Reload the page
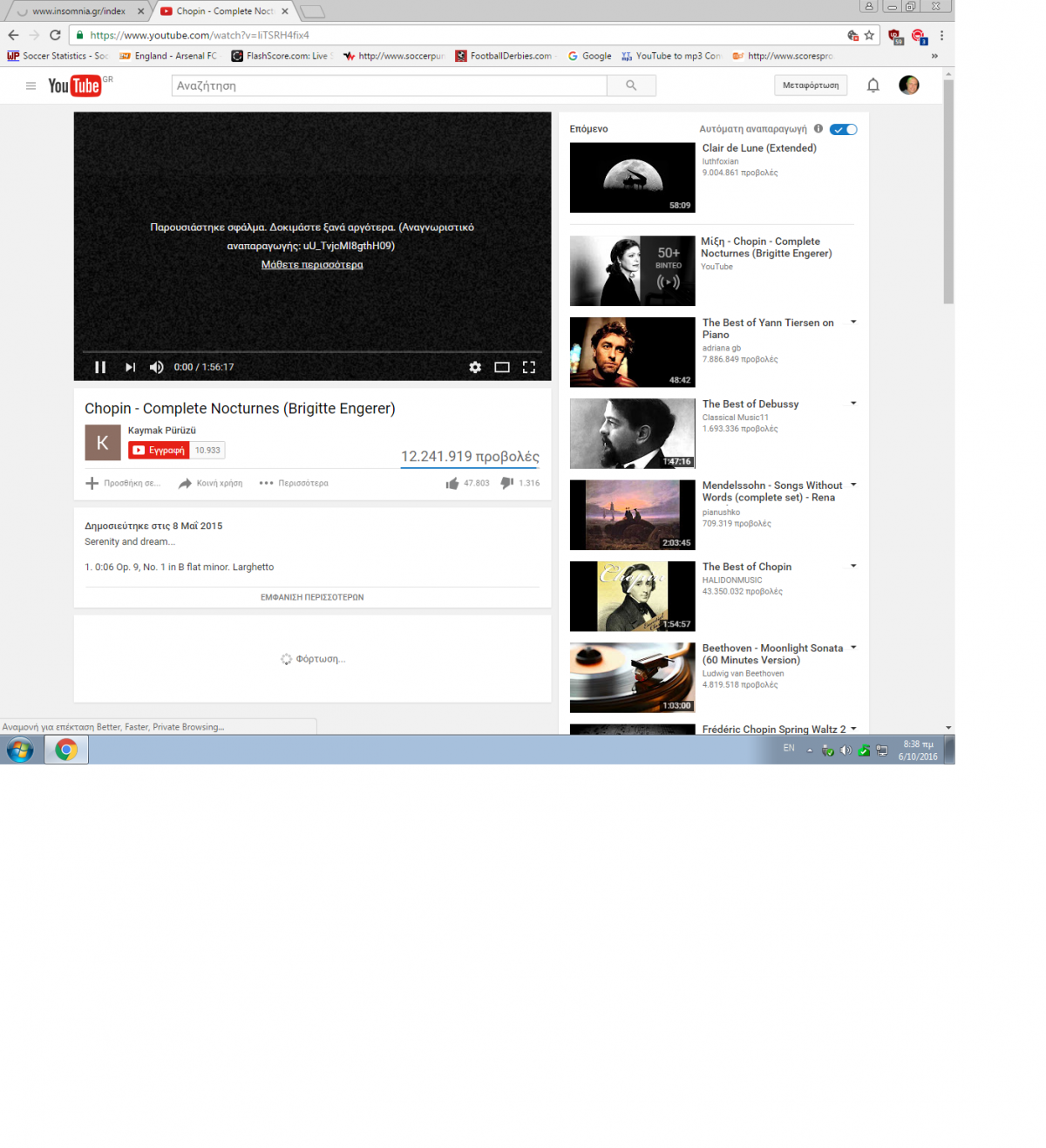 pyautogui.click(x=55, y=35)
